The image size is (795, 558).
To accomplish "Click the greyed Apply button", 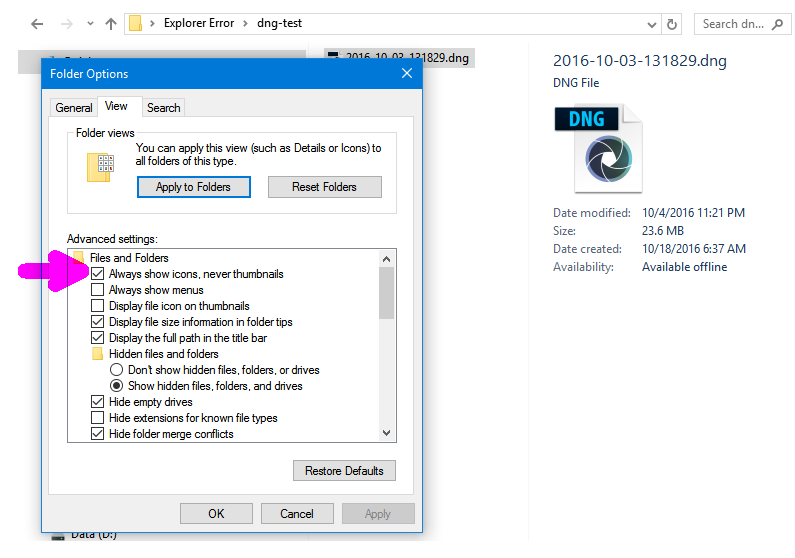I will click(378, 514).
